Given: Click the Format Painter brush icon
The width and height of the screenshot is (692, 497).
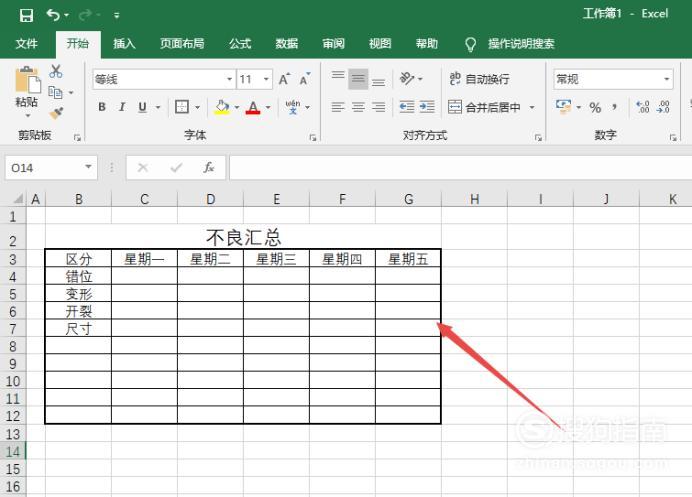Looking at the screenshot, I should [x=56, y=113].
